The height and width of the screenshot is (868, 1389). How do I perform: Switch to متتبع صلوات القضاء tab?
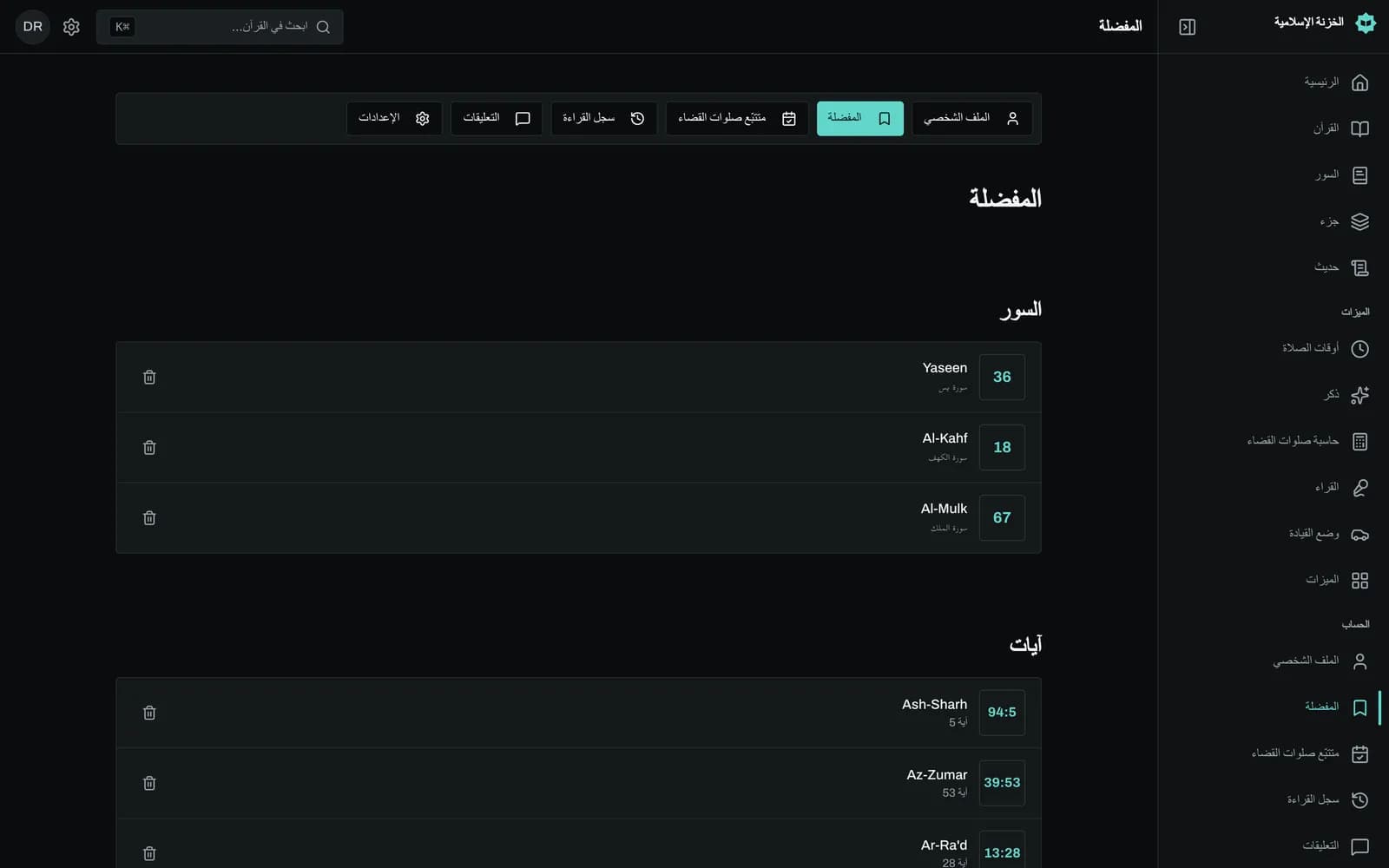point(737,118)
